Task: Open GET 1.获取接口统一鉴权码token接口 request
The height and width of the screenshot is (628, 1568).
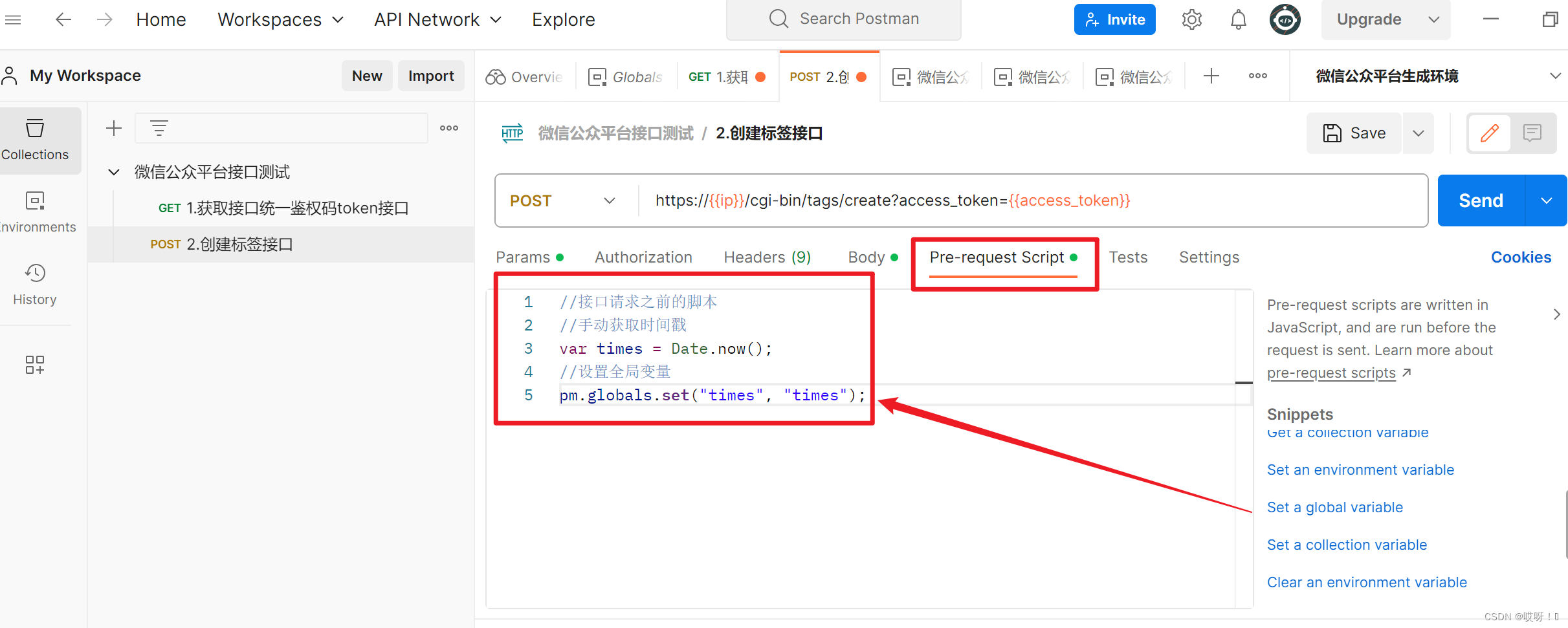Action: coord(283,208)
